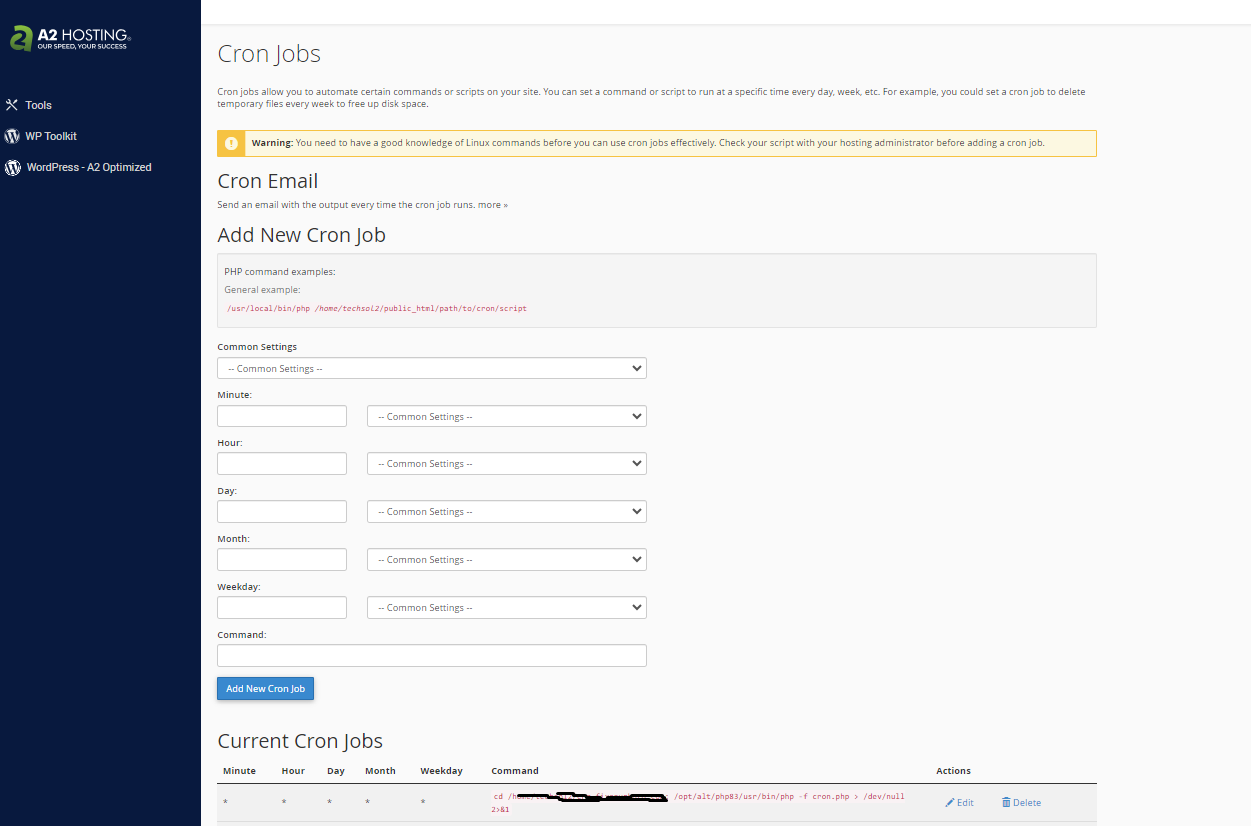This screenshot has height=826, width=1251.
Task: Open the Minute Common Settings dropdown
Action: (506, 416)
